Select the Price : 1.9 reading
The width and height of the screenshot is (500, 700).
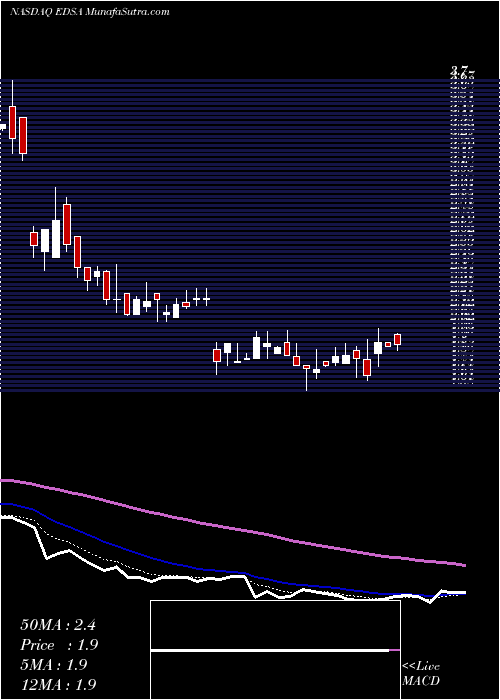point(59,645)
